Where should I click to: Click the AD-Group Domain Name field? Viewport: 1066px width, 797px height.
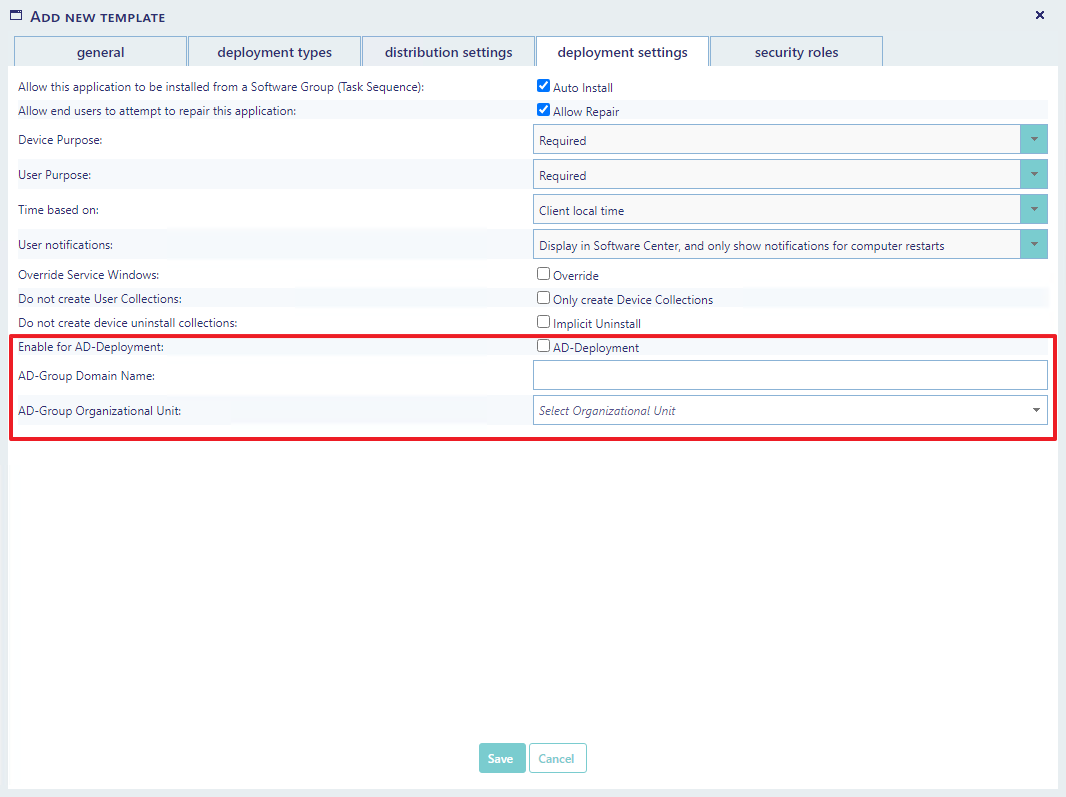790,375
